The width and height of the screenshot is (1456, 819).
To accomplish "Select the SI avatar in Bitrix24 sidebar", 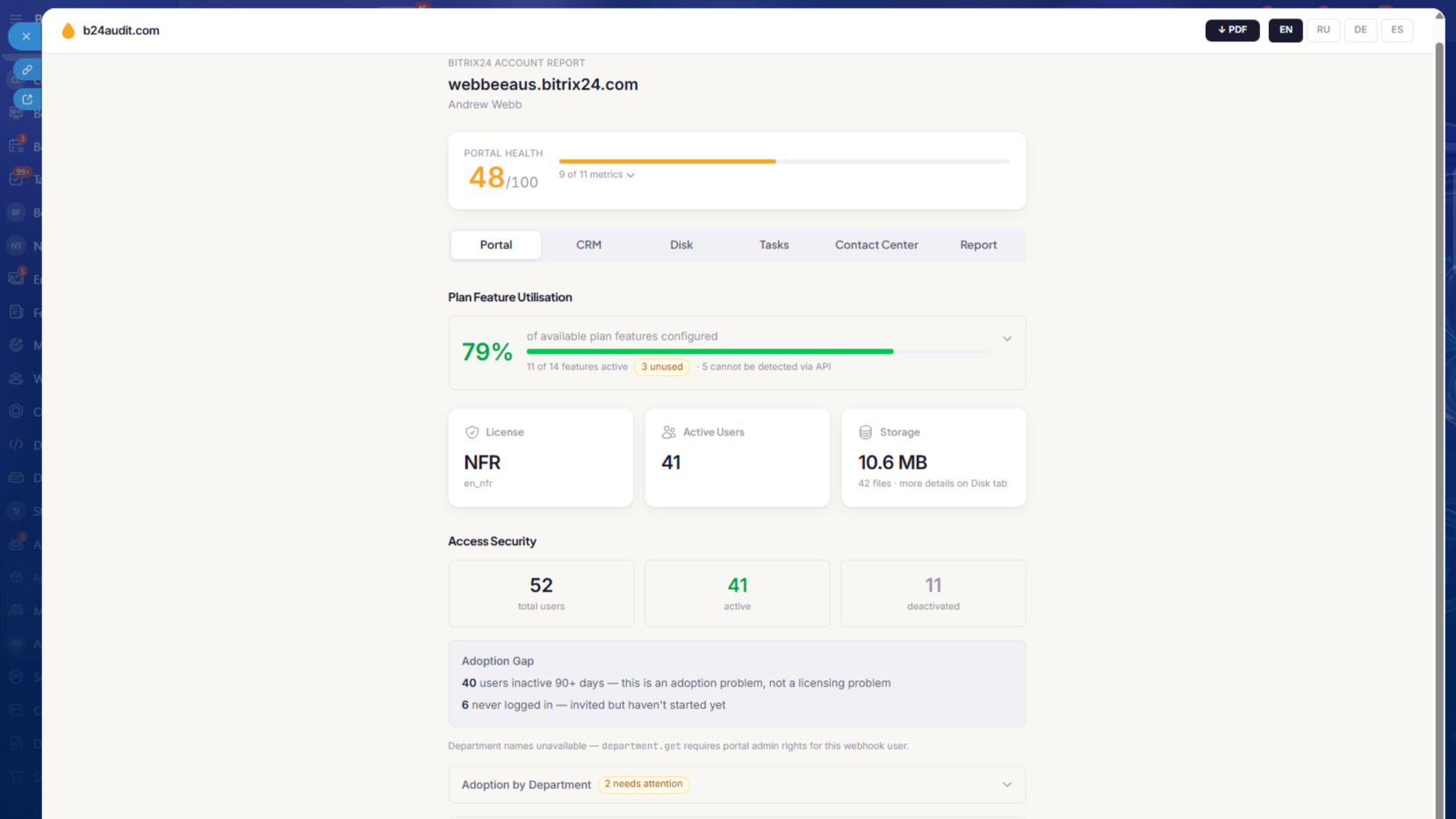I will [16, 511].
